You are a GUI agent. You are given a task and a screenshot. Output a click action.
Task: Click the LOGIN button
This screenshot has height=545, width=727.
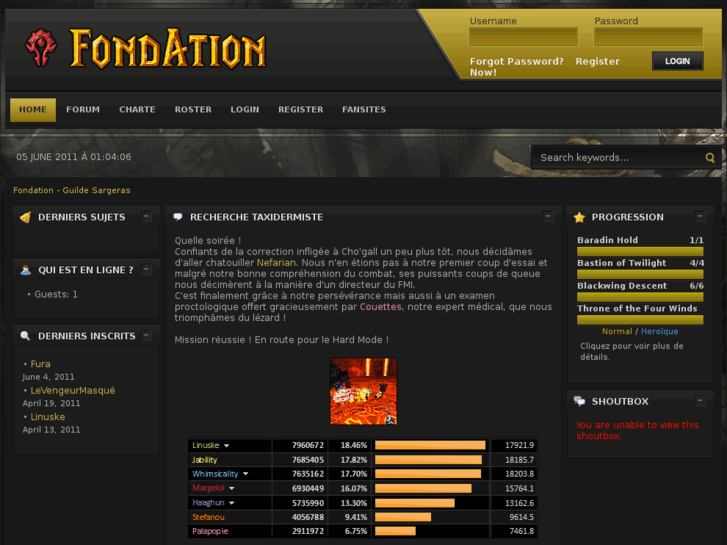678,61
